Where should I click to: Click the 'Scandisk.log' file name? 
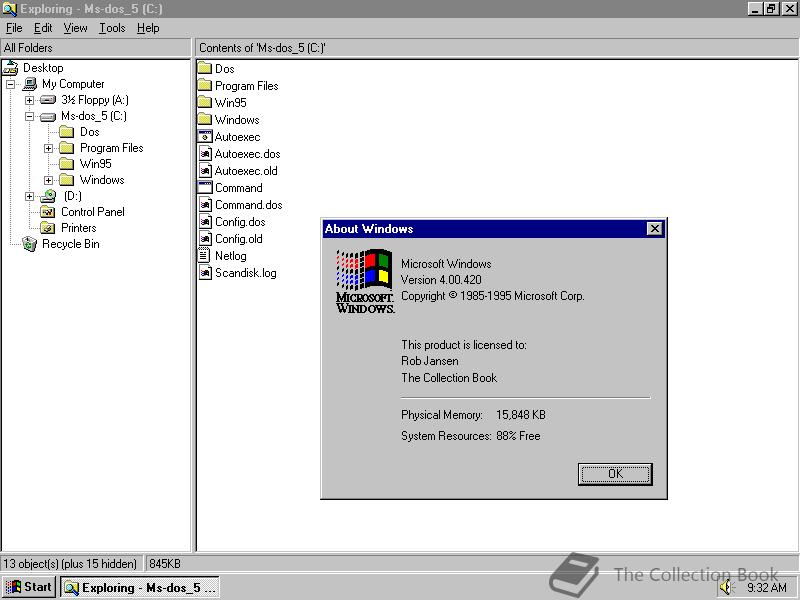pos(245,273)
